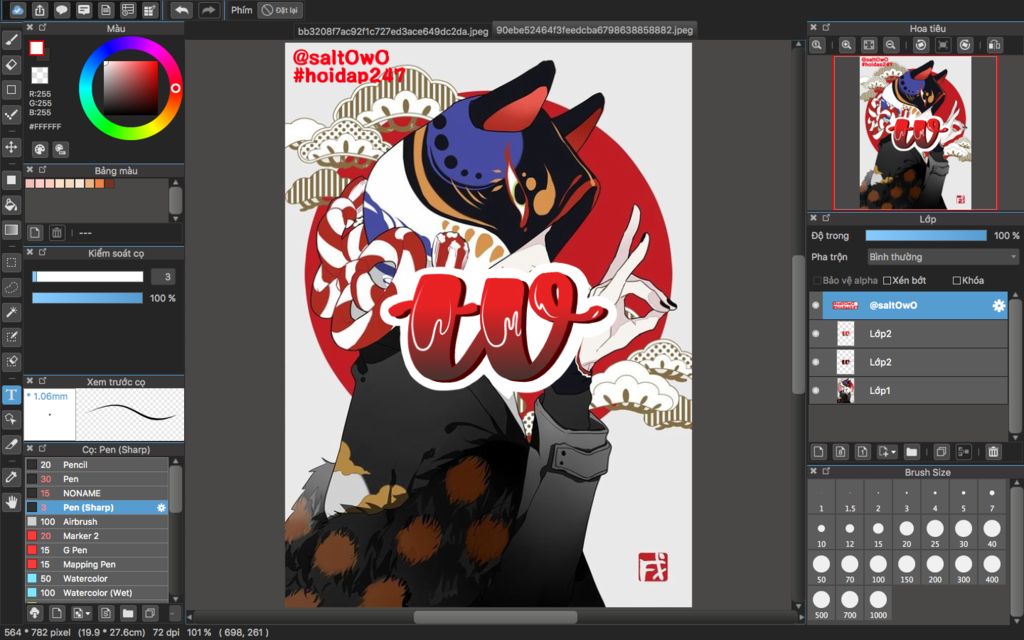Click canvas vertical scroll up arrow
The width and height of the screenshot is (1024, 640).
click(797, 44)
